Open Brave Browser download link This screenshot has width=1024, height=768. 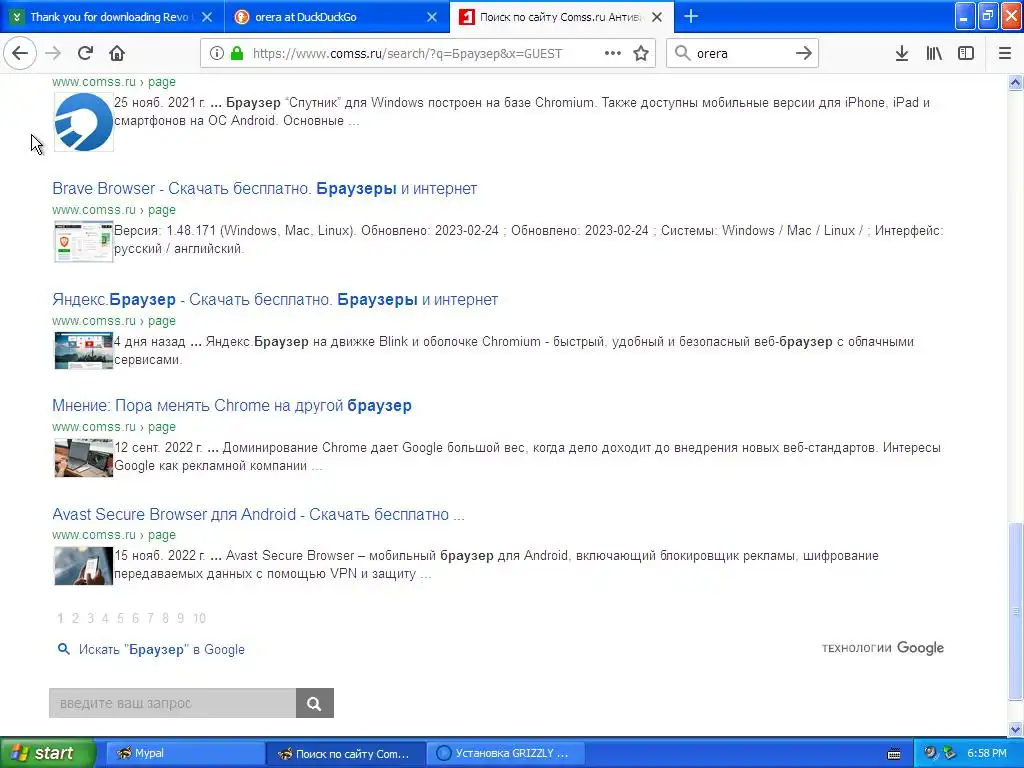[x=264, y=189]
